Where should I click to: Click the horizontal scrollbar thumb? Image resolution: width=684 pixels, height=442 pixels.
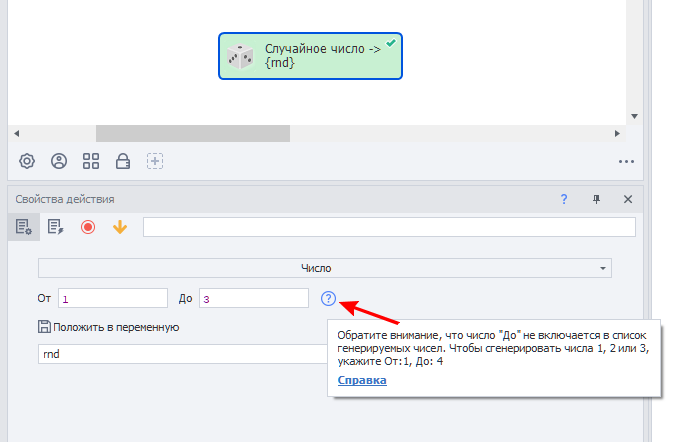(x=193, y=134)
